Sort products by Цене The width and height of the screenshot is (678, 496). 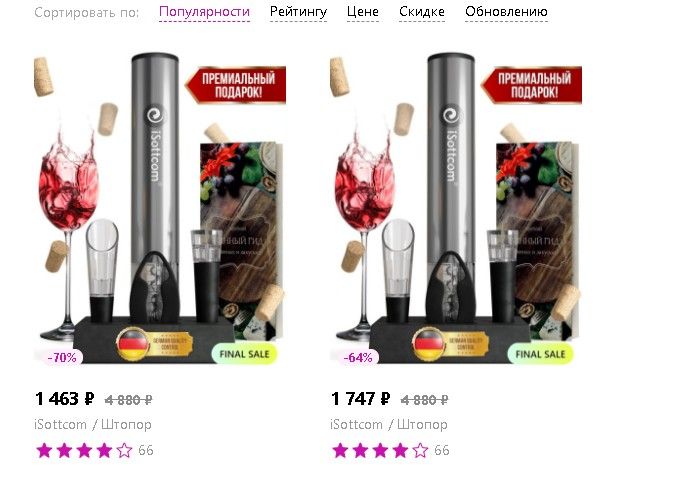(362, 12)
